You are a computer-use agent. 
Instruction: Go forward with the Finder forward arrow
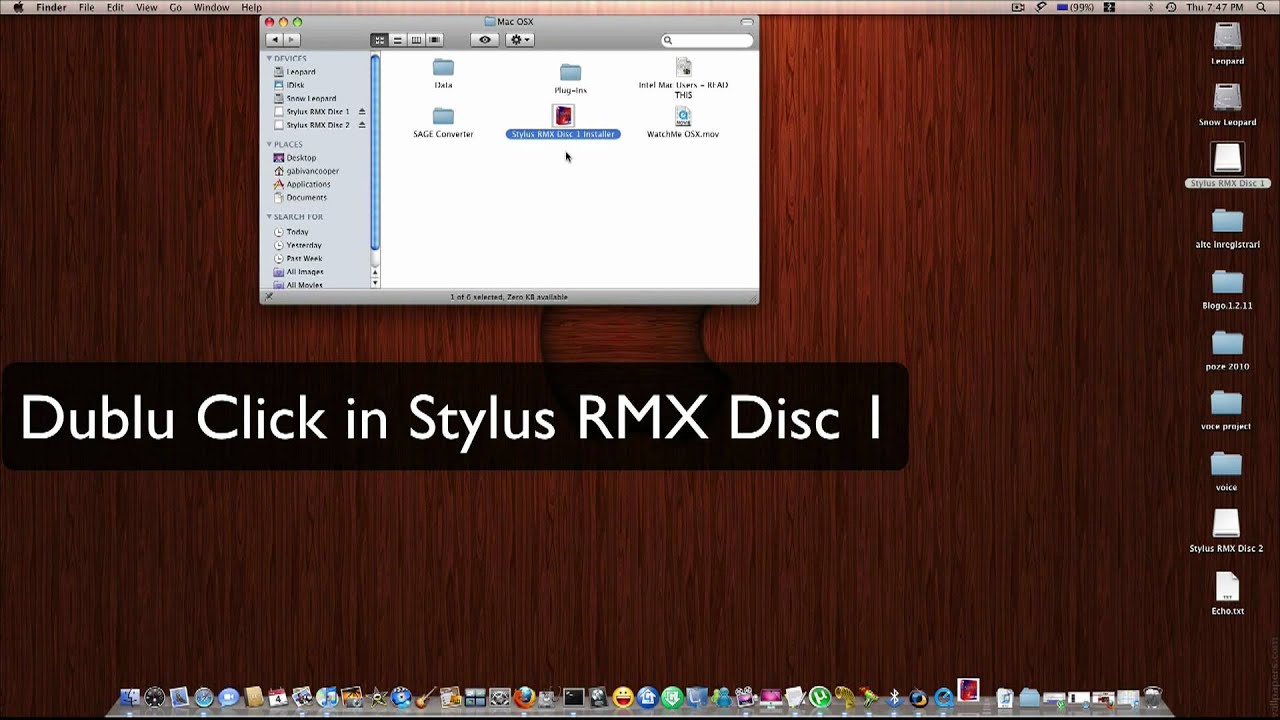[x=292, y=40]
